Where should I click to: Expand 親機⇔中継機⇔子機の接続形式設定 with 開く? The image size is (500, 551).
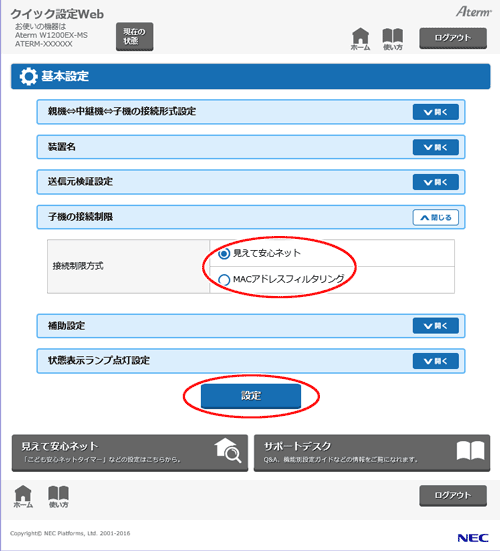coord(435,112)
